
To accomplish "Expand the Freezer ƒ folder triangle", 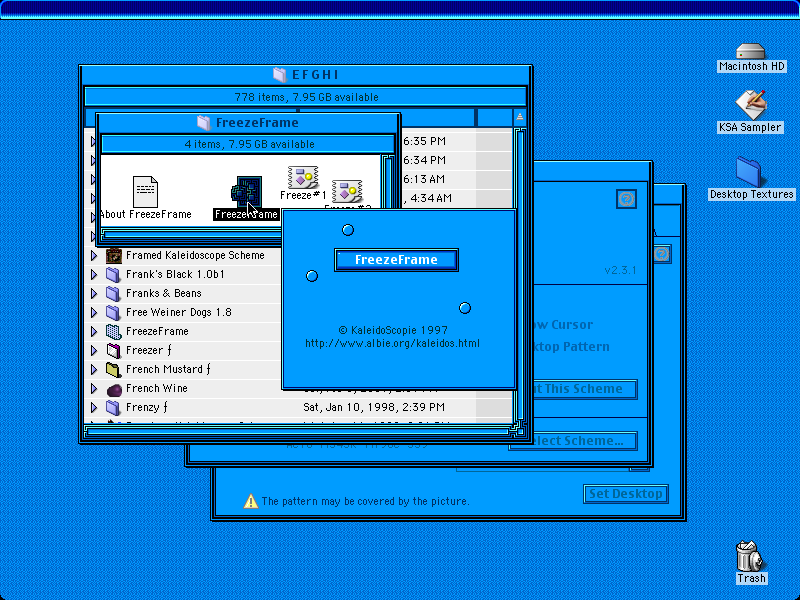I will [x=94, y=351].
